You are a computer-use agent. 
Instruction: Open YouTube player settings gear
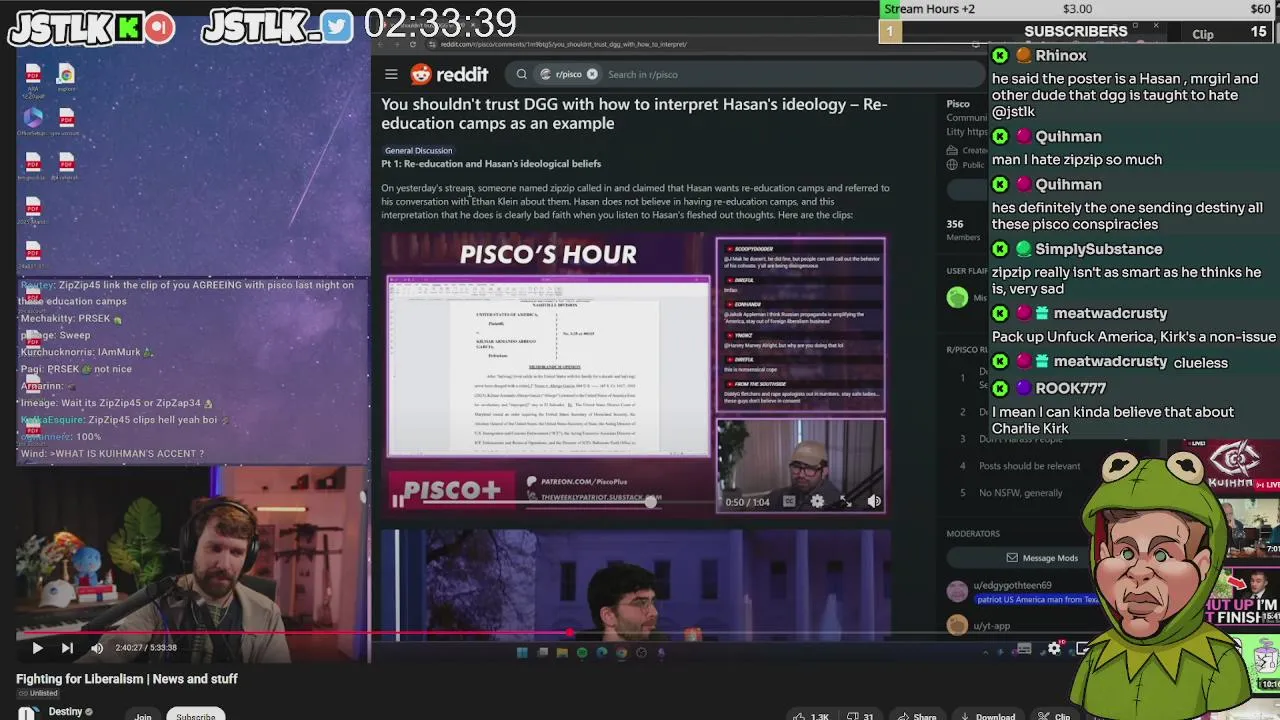click(x=1054, y=649)
